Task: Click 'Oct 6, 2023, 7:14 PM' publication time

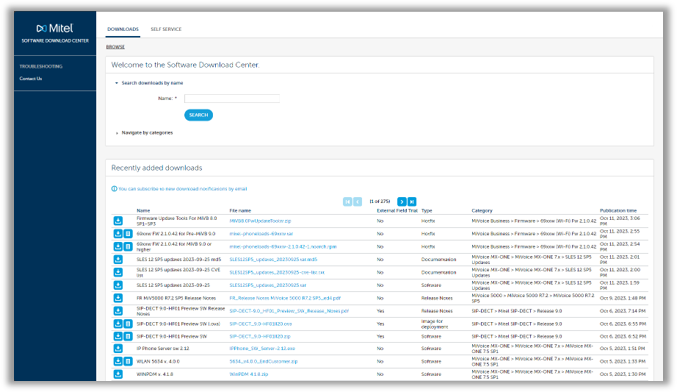Action: (623, 311)
